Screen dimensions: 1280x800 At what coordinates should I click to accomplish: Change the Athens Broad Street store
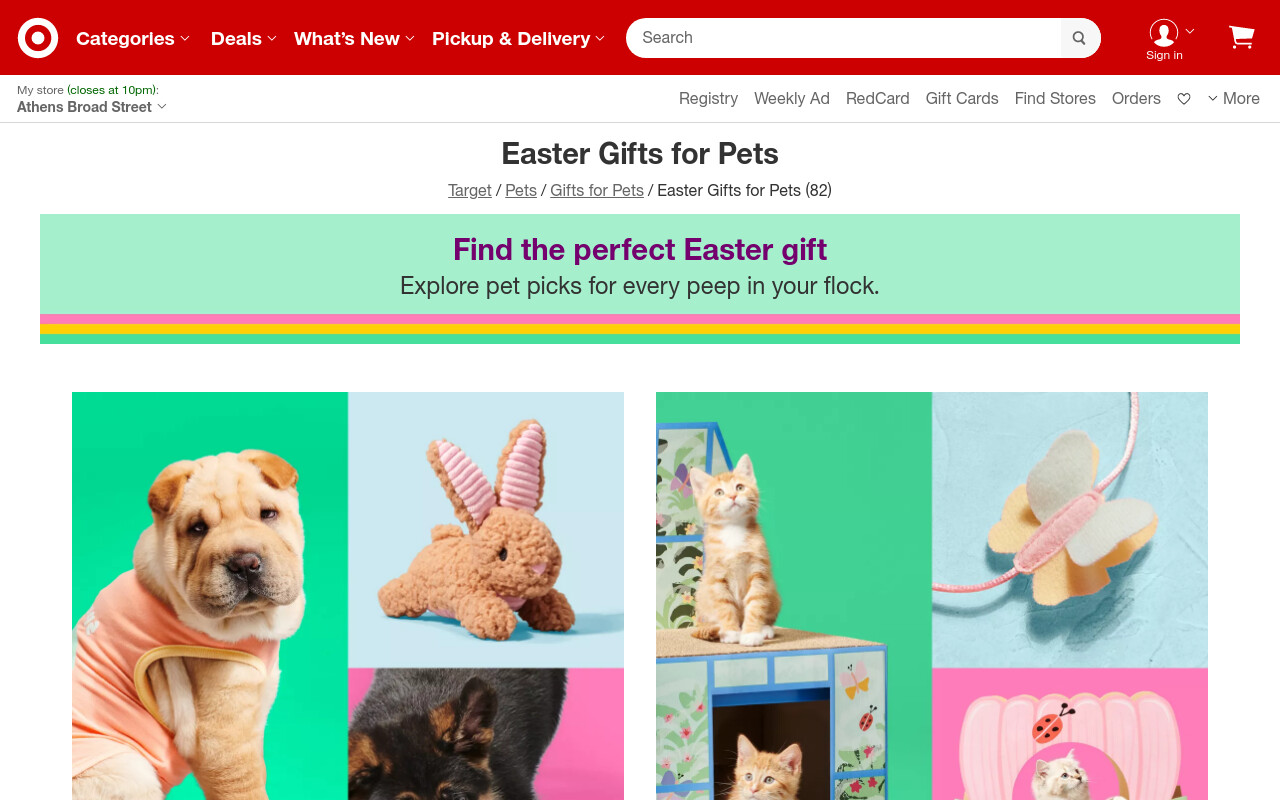92,107
